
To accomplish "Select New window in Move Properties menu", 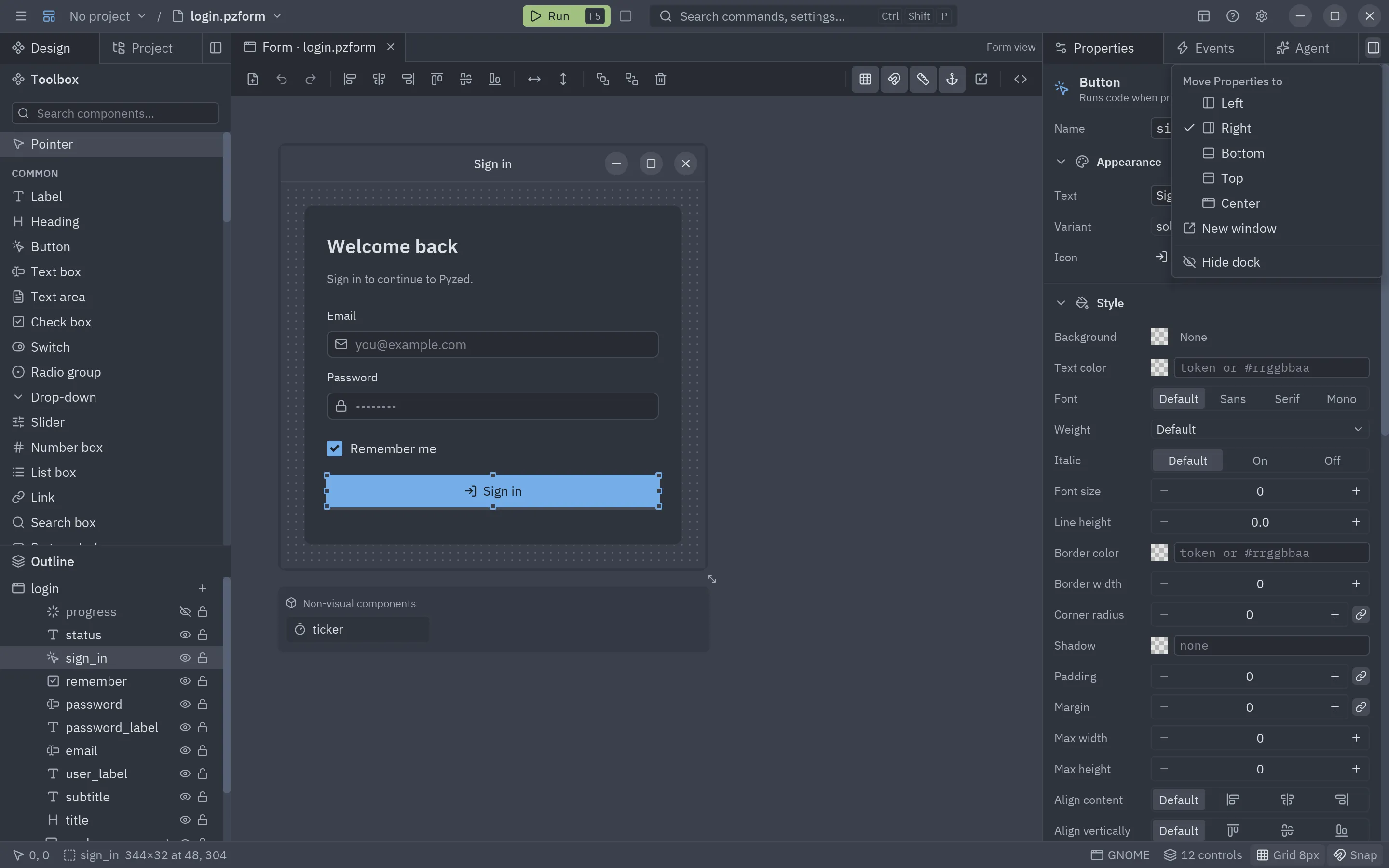I will pos(1276,229).
